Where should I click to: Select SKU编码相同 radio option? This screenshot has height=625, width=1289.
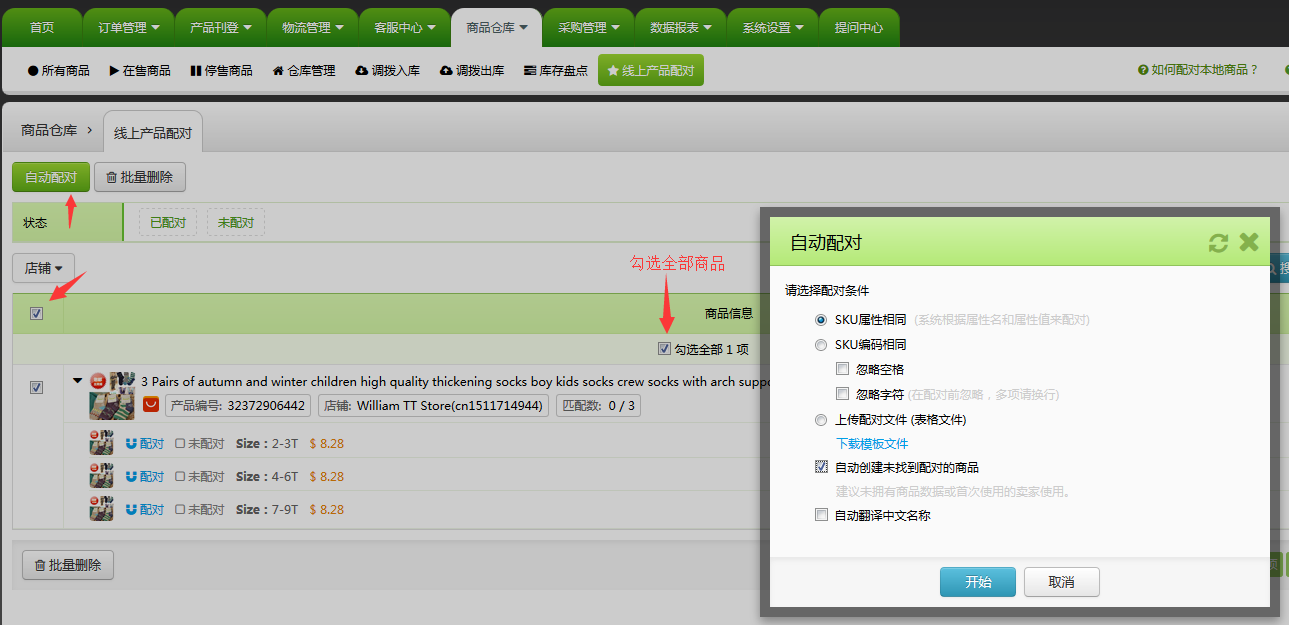tap(821, 345)
